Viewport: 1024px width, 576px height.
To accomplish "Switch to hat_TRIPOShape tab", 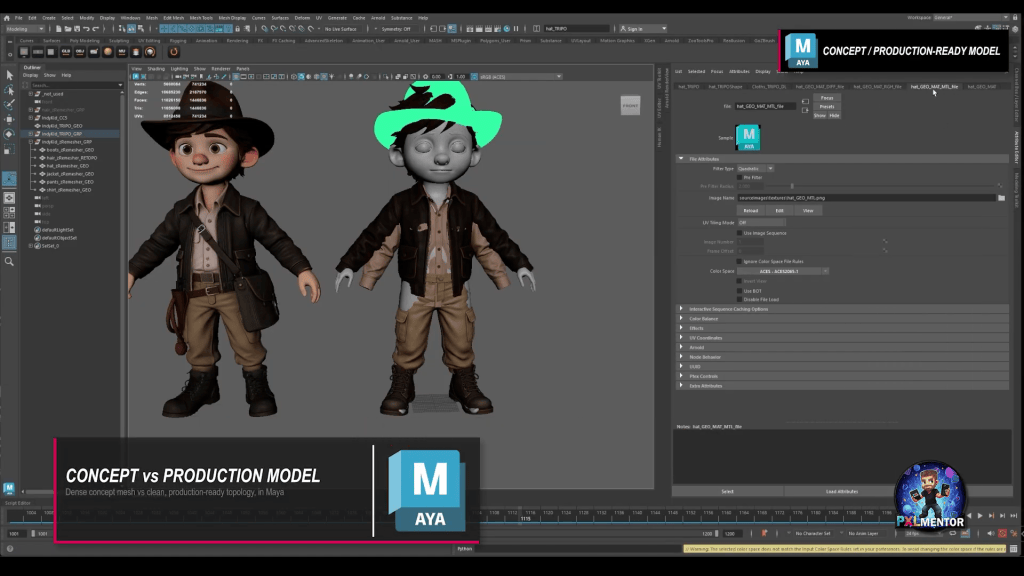I will 726,86.
